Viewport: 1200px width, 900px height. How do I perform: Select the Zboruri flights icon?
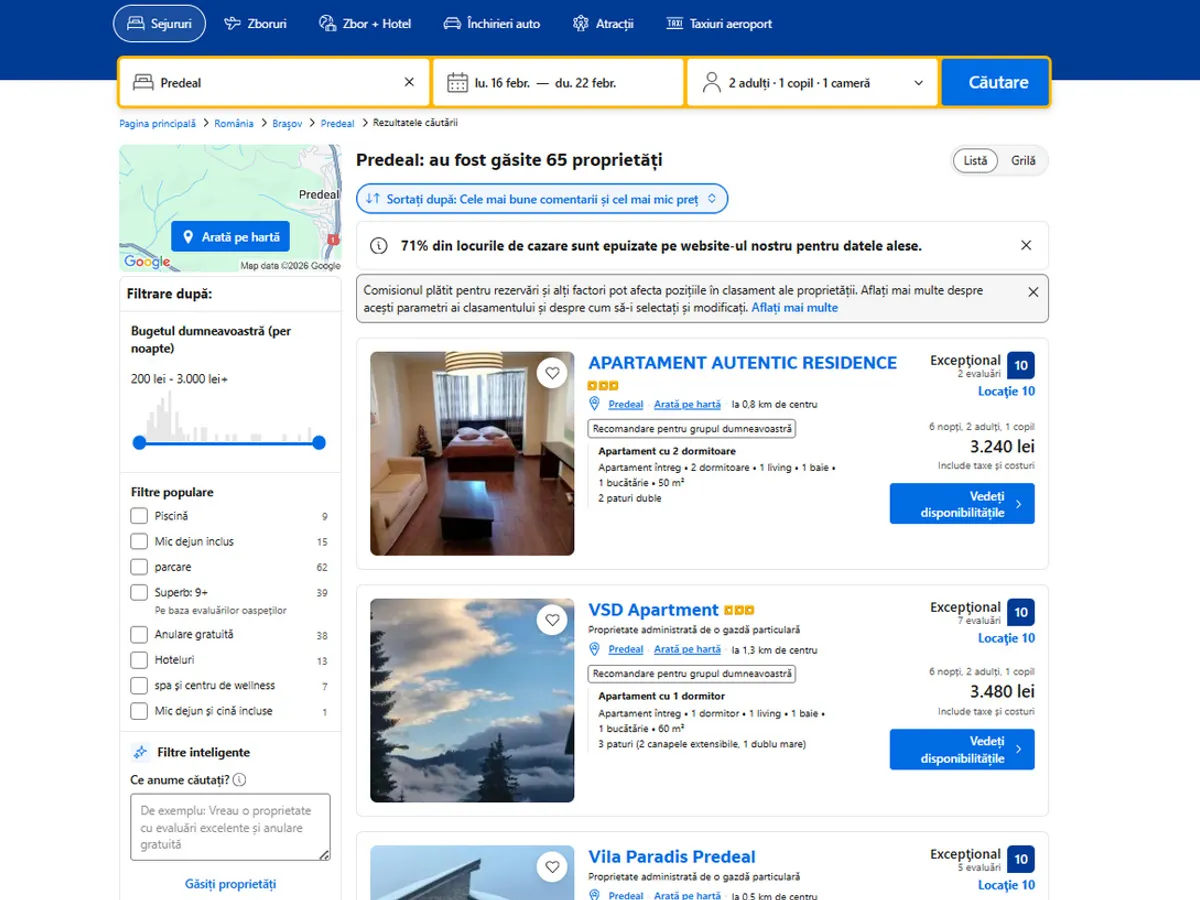(x=233, y=23)
